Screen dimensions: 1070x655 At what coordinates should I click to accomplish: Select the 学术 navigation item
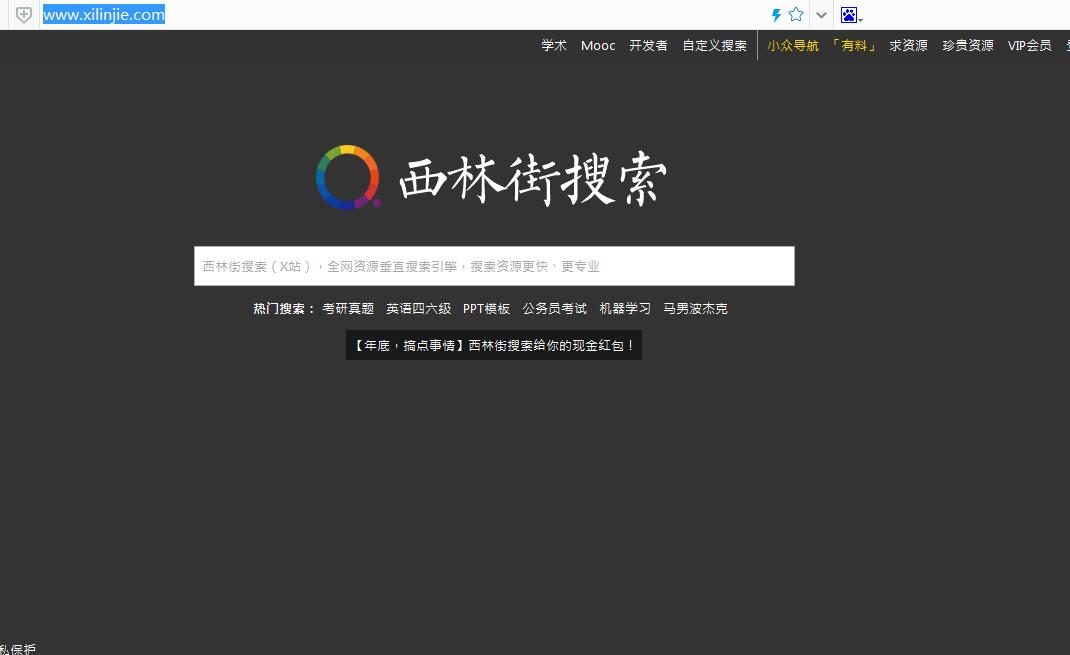pos(554,45)
